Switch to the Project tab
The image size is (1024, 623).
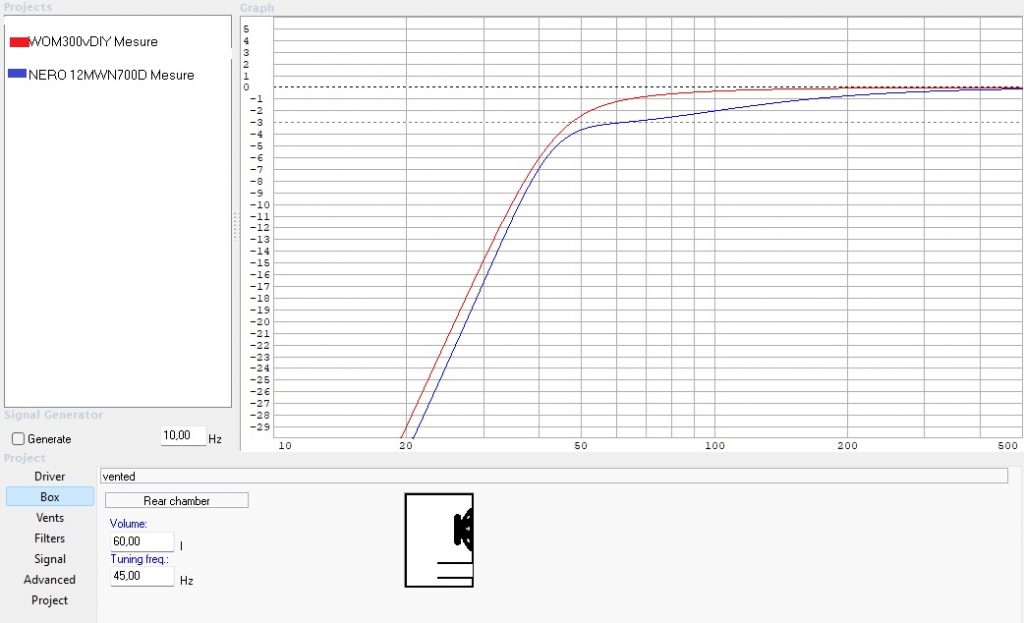click(49, 600)
